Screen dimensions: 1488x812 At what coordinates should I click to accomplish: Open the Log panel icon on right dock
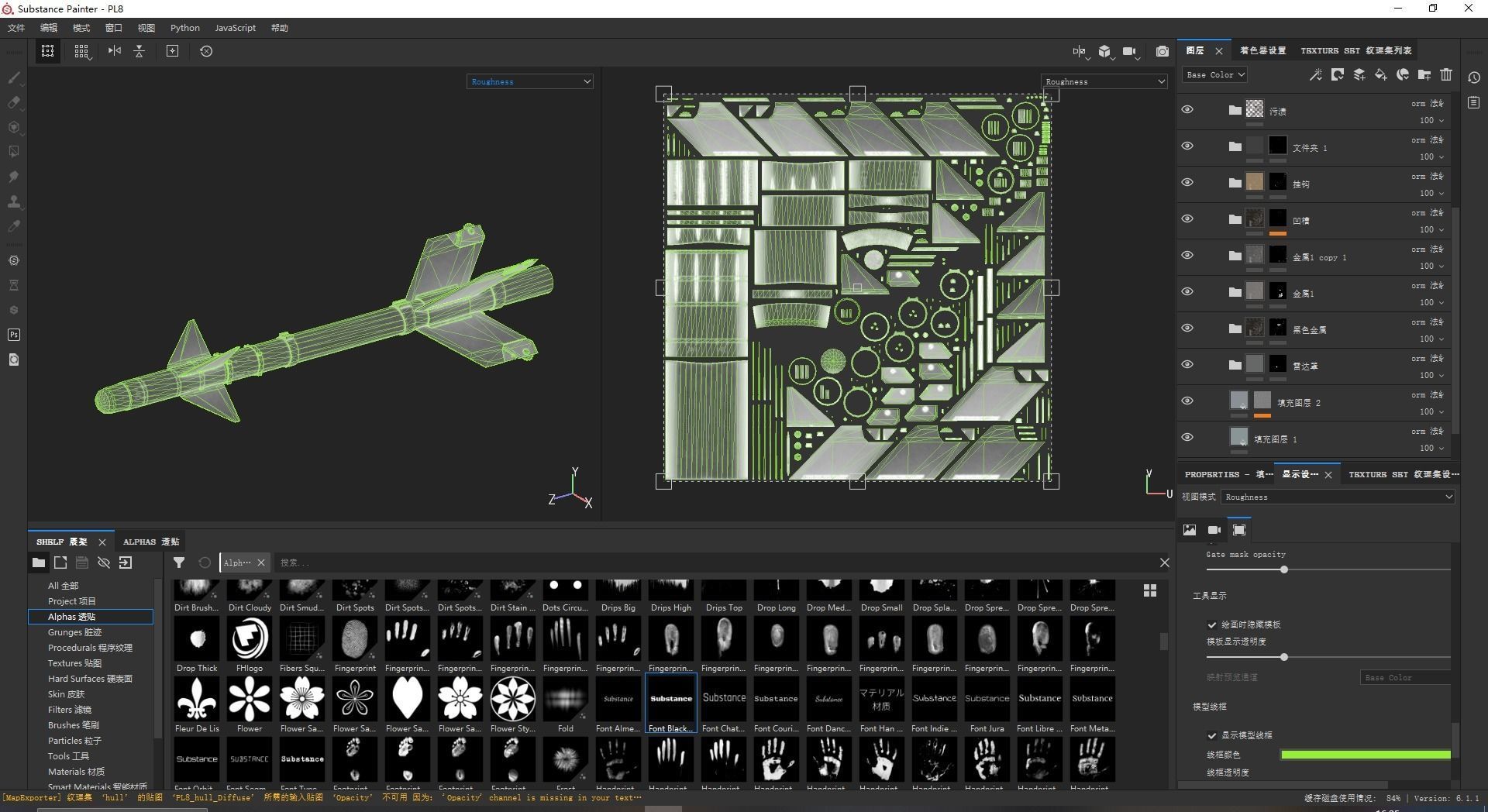coord(1474,102)
